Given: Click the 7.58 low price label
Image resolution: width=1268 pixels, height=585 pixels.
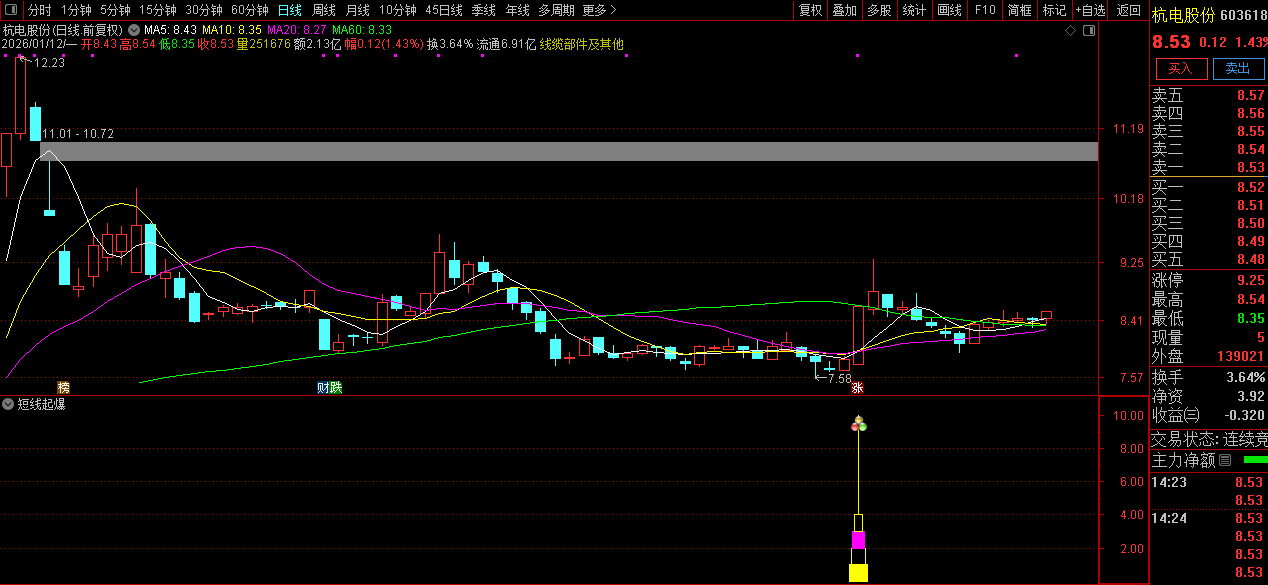Looking at the screenshot, I should [x=838, y=378].
